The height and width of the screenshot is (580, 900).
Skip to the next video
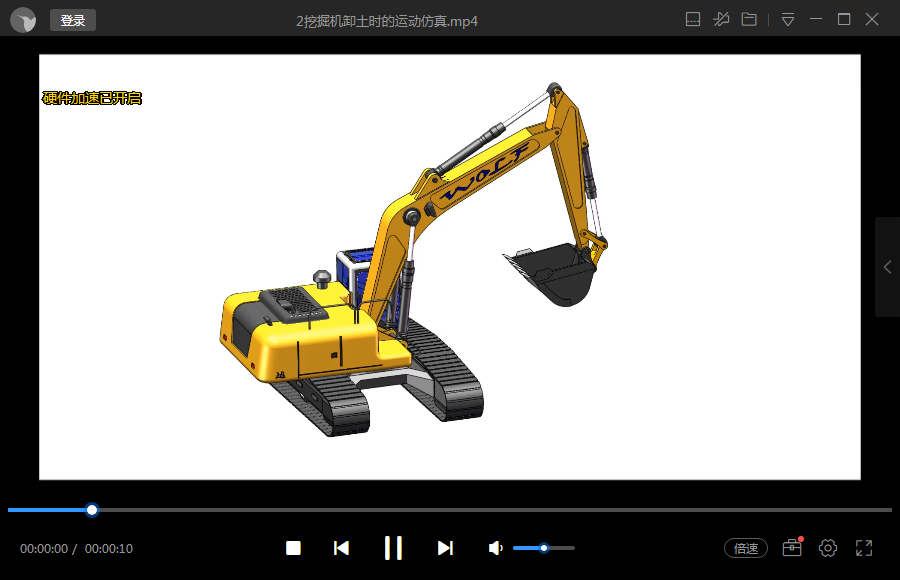[x=445, y=548]
